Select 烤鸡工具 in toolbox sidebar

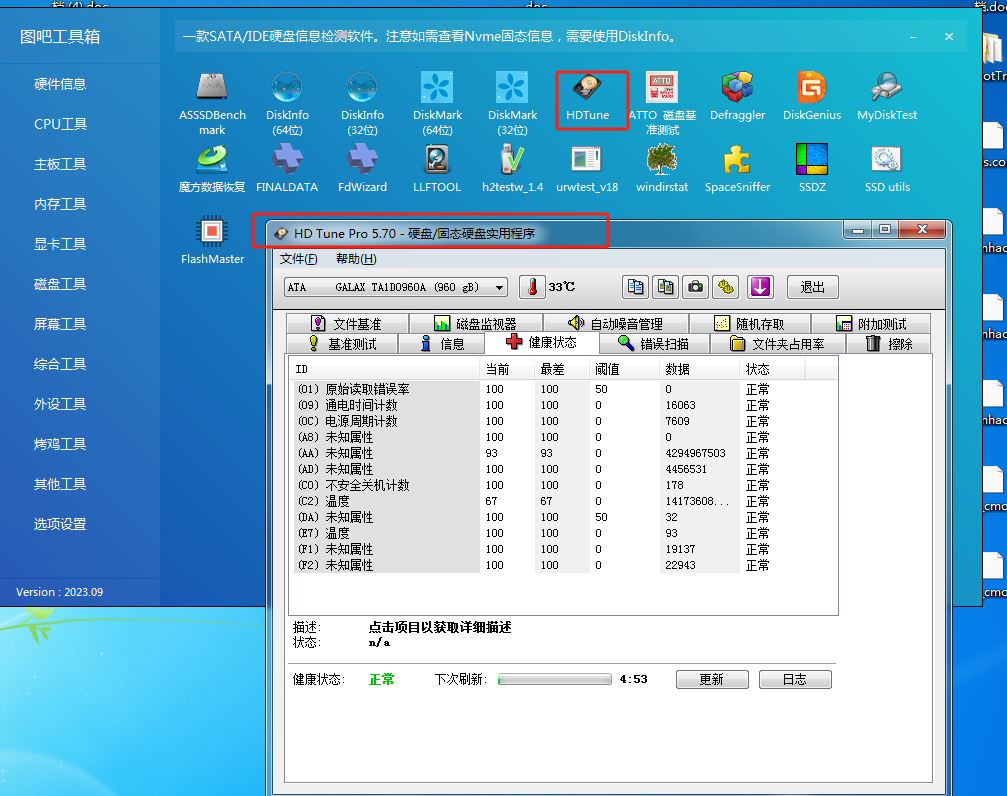60,444
